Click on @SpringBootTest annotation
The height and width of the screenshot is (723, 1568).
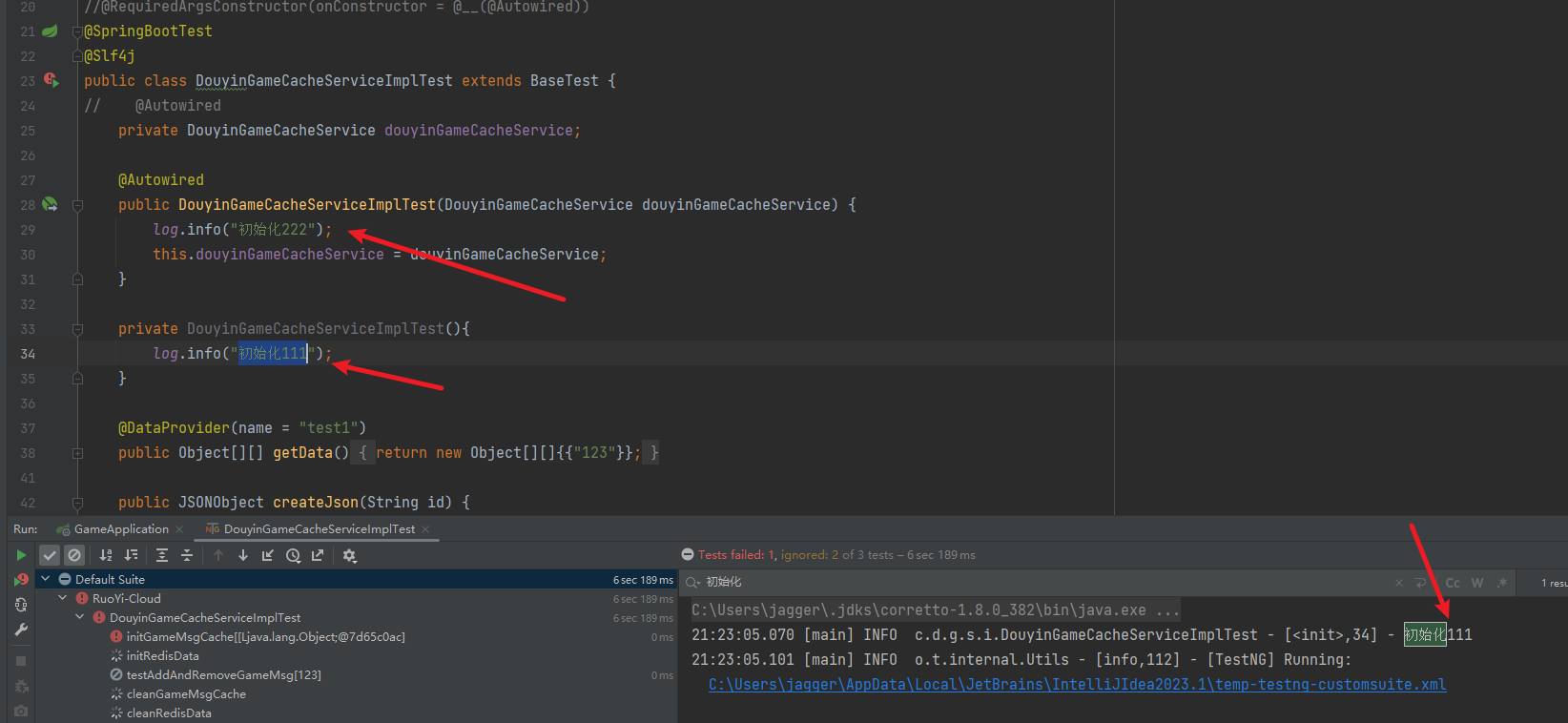click(x=148, y=31)
